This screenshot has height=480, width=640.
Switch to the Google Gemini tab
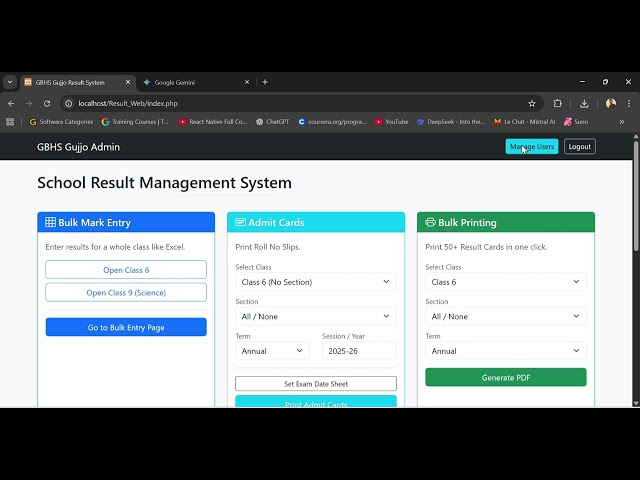(196, 82)
